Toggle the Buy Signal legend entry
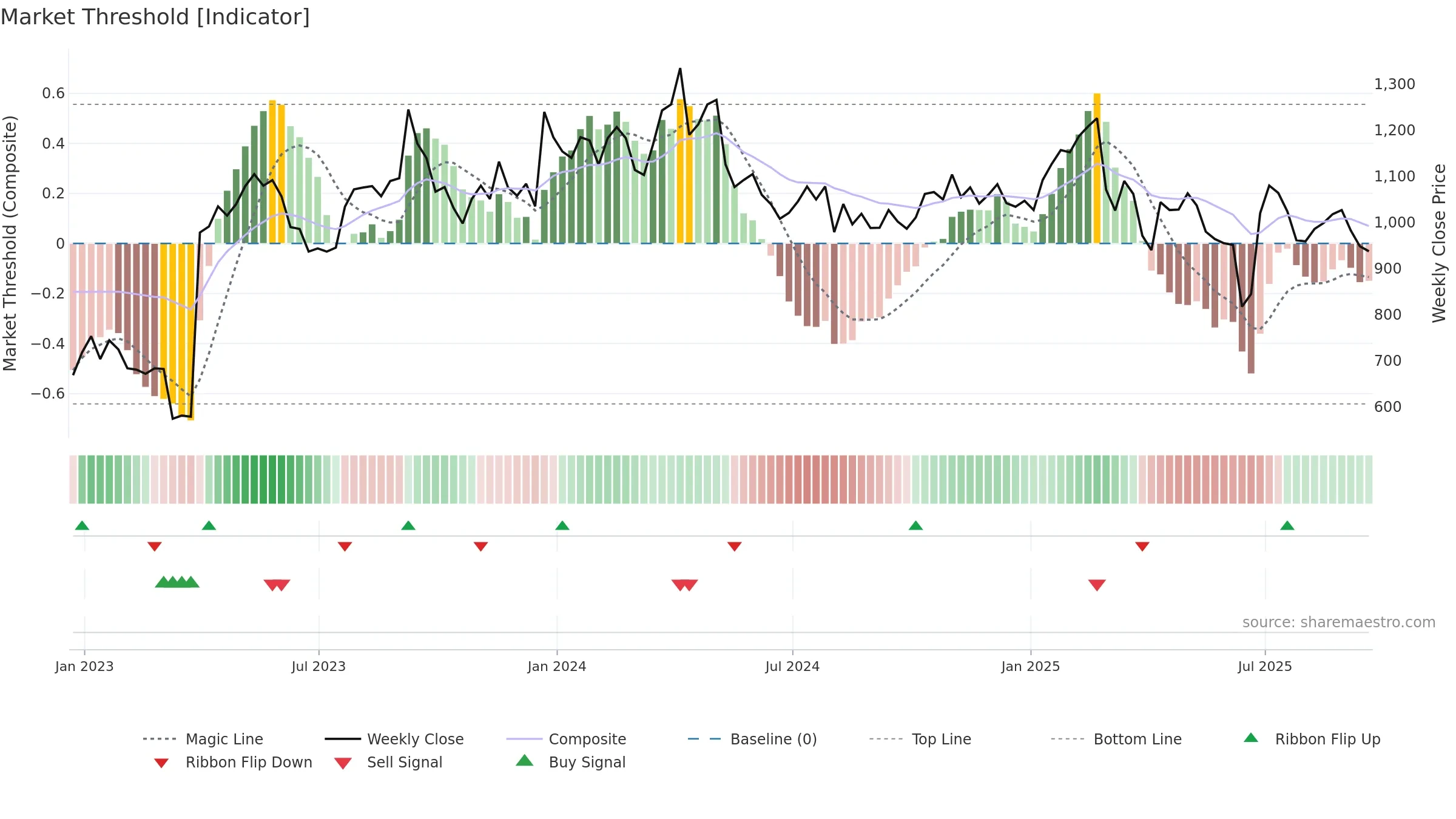 point(570,762)
